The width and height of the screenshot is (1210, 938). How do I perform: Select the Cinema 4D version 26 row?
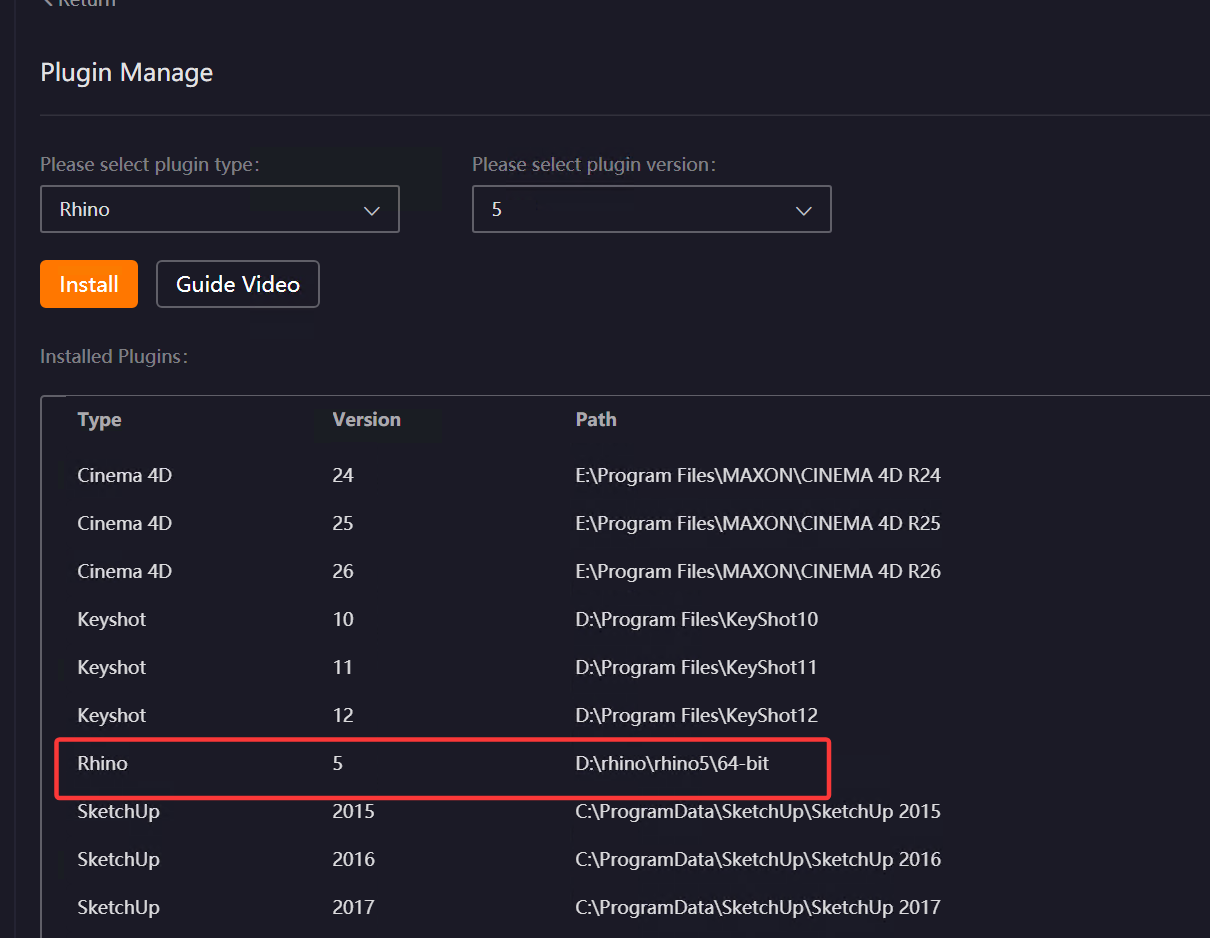[x=625, y=571]
